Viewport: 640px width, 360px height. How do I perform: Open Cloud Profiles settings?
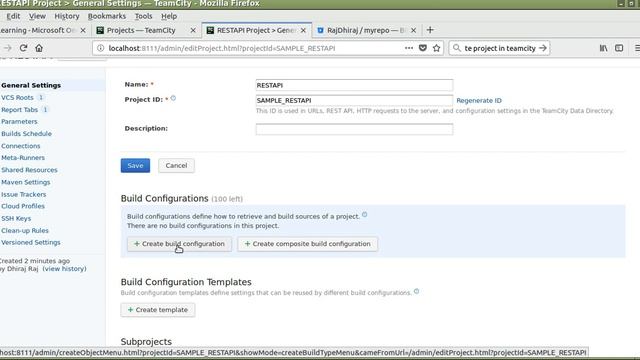(x=23, y=206)
